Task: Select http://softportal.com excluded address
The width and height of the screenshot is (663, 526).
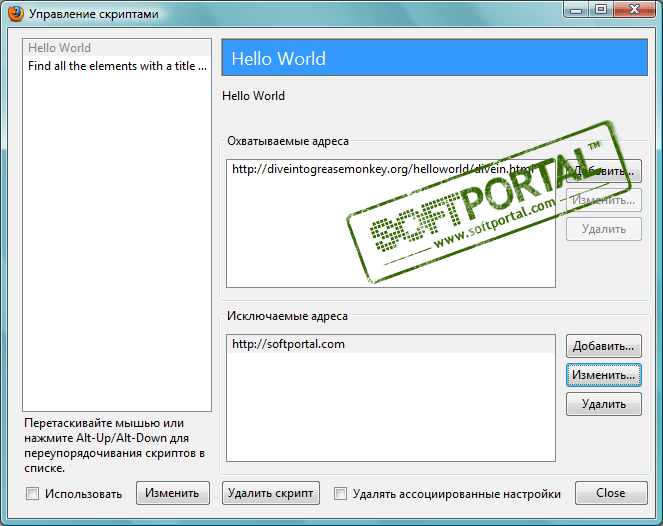Action: (x=391, y=344)
